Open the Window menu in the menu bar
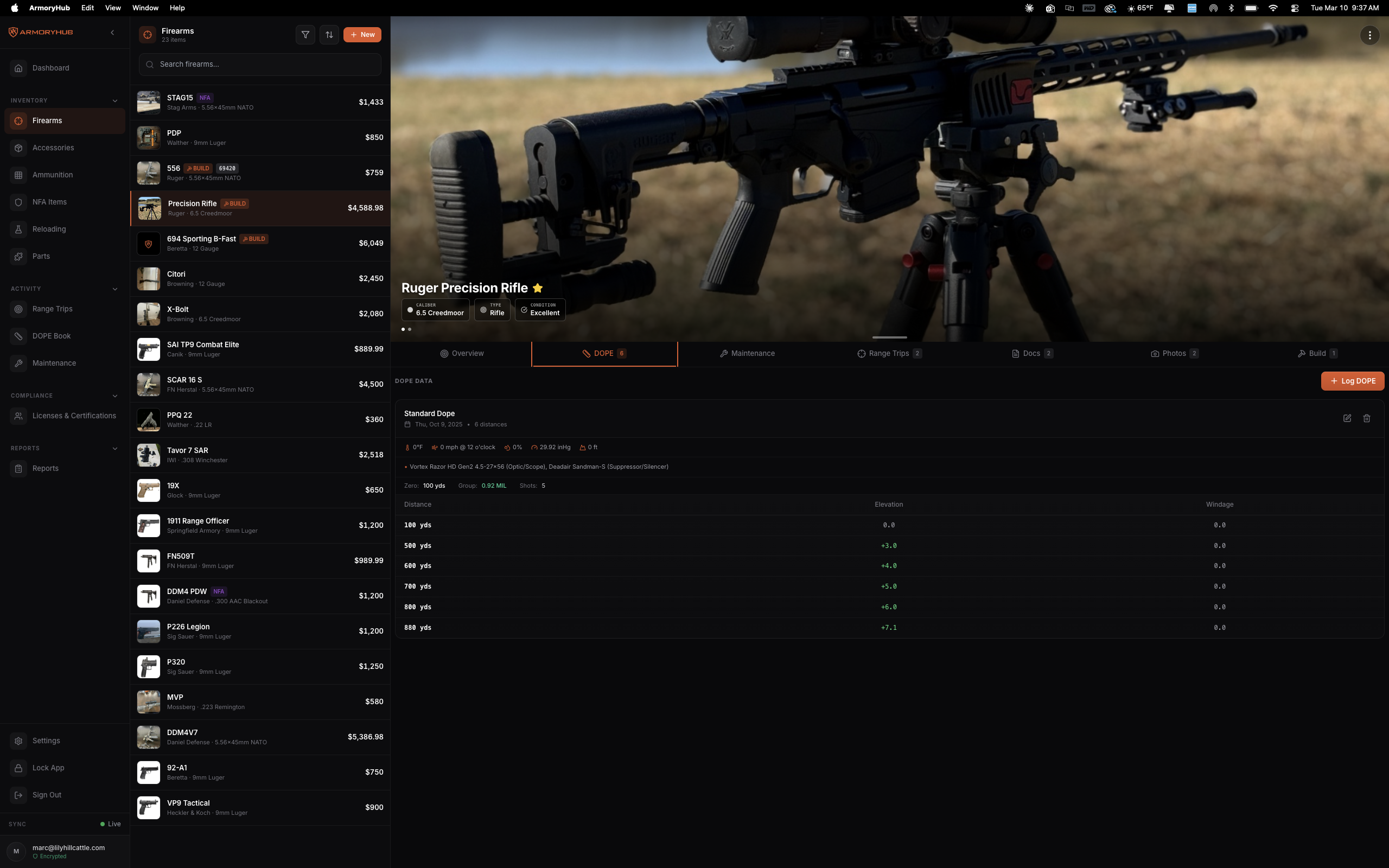This screenshot has height=868, width=1389. (x=145, y=8)
